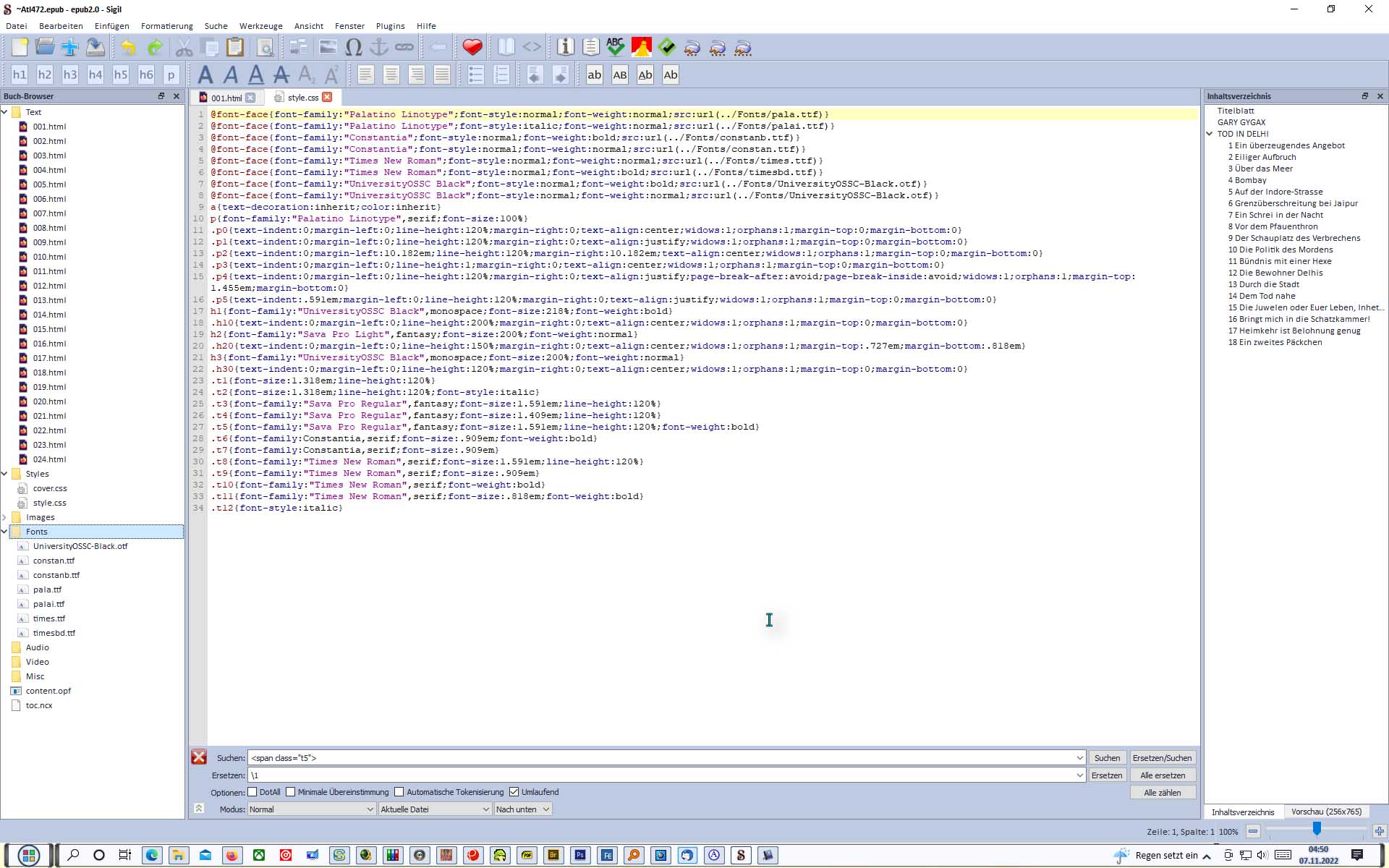Toggle Minimale Übereinstimmung checkbox

pyautogui.click(x=291, y=792)
